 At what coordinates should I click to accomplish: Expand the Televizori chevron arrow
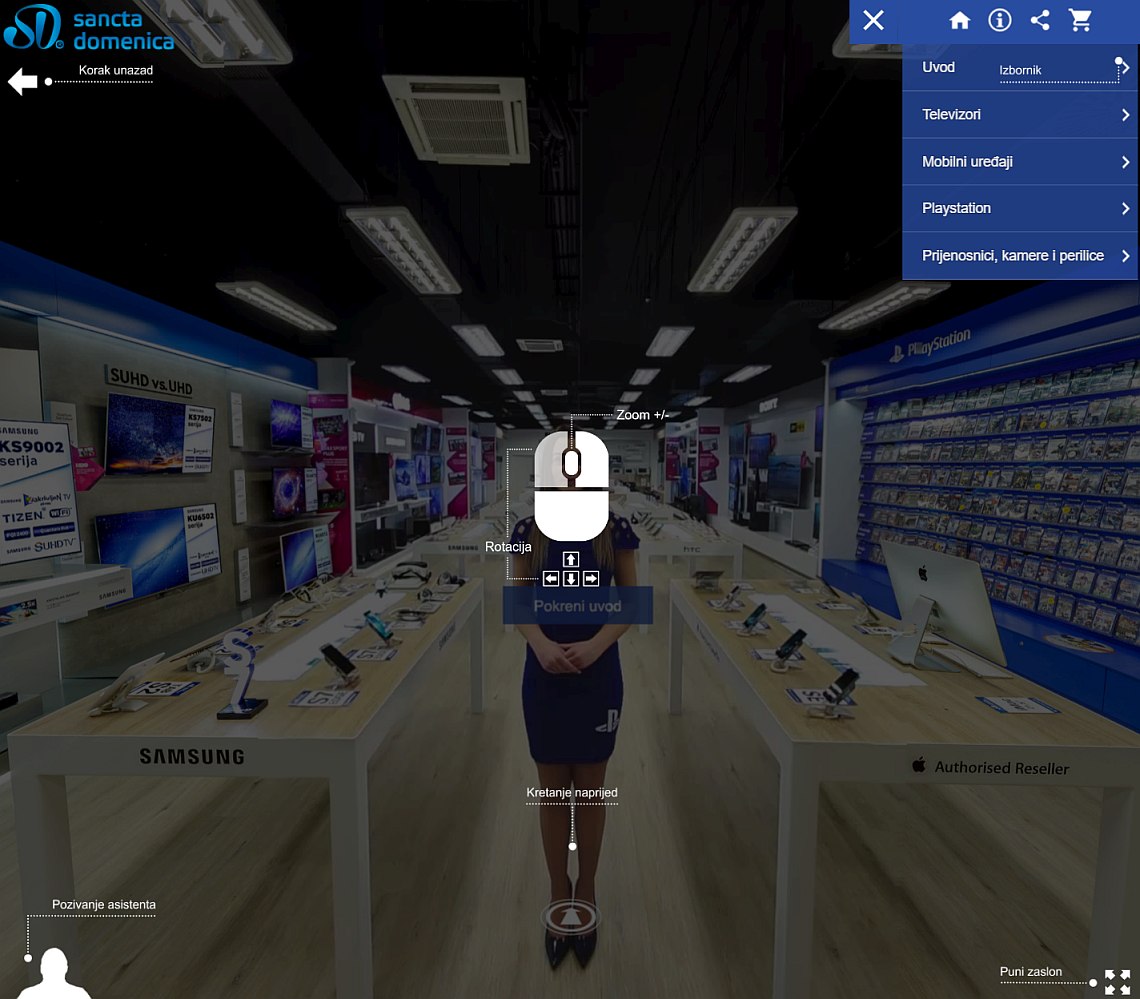tap(1125, 115)
